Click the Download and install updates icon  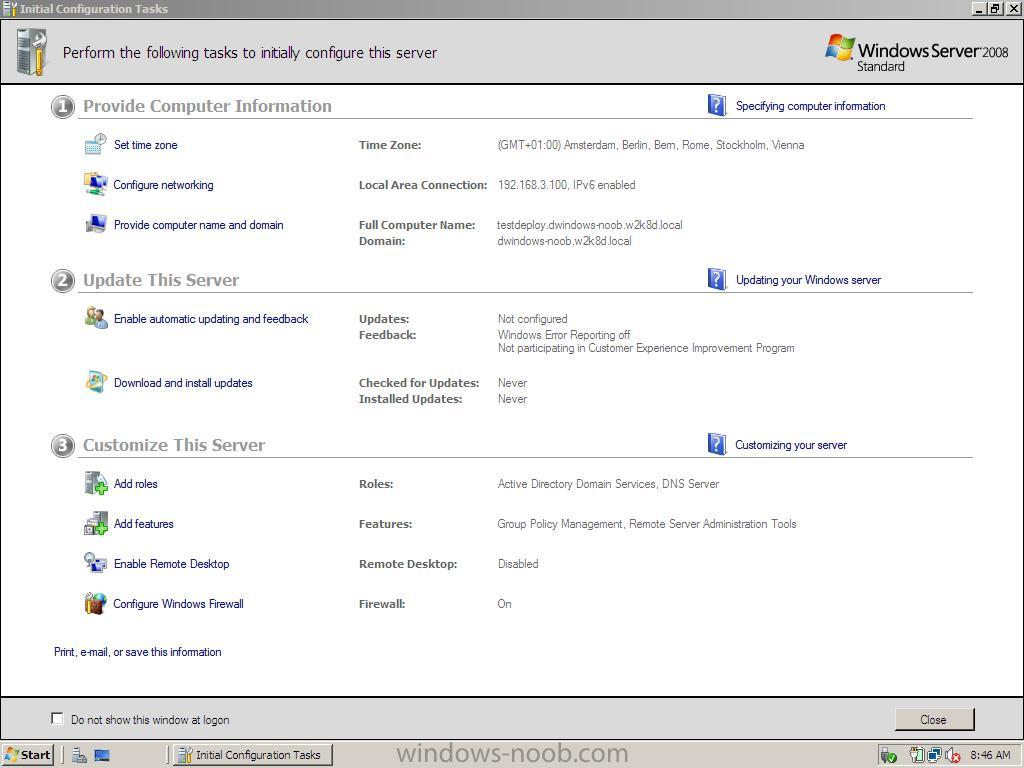(x=96, y=382)
